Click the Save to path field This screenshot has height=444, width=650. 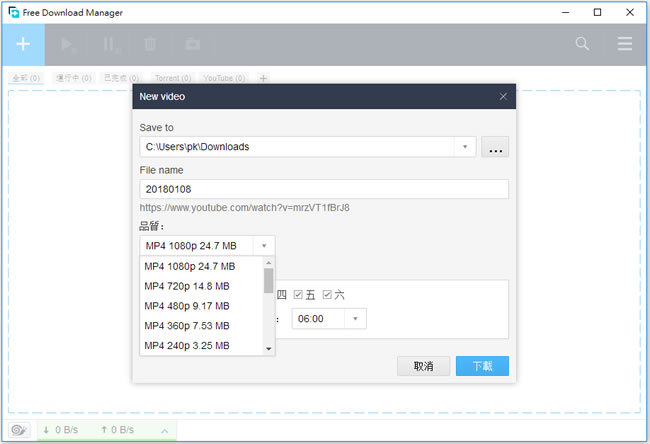pos(297,147)
